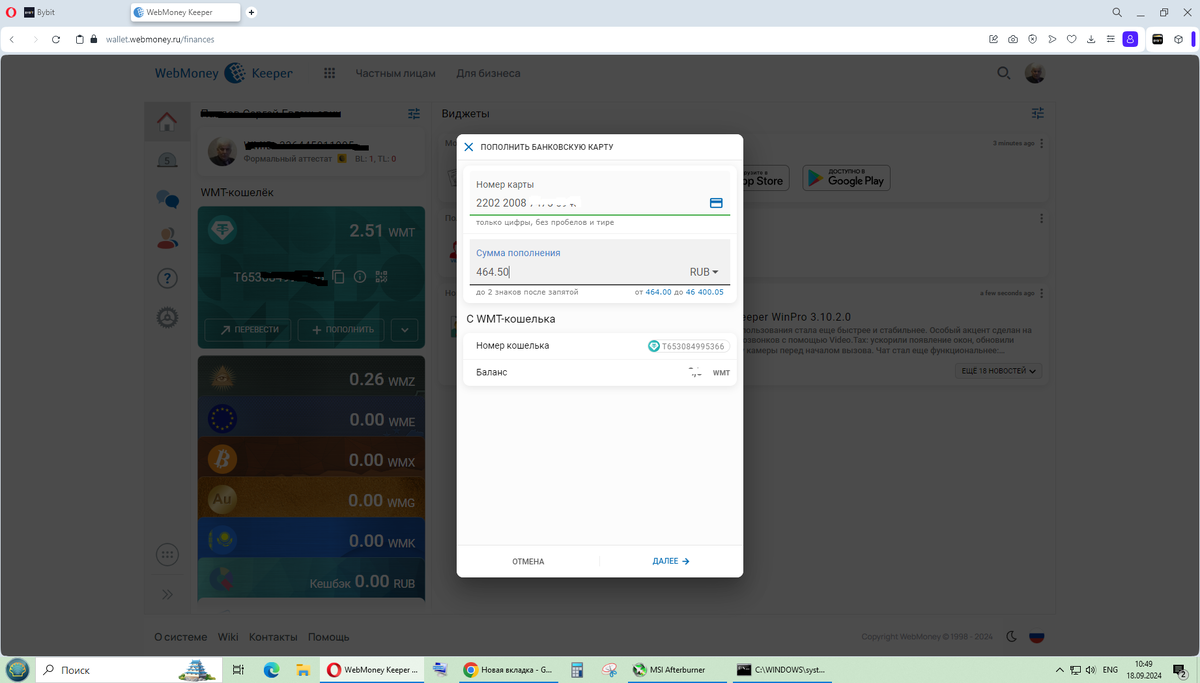
Task: Reload the page
Action: point(55,39)
